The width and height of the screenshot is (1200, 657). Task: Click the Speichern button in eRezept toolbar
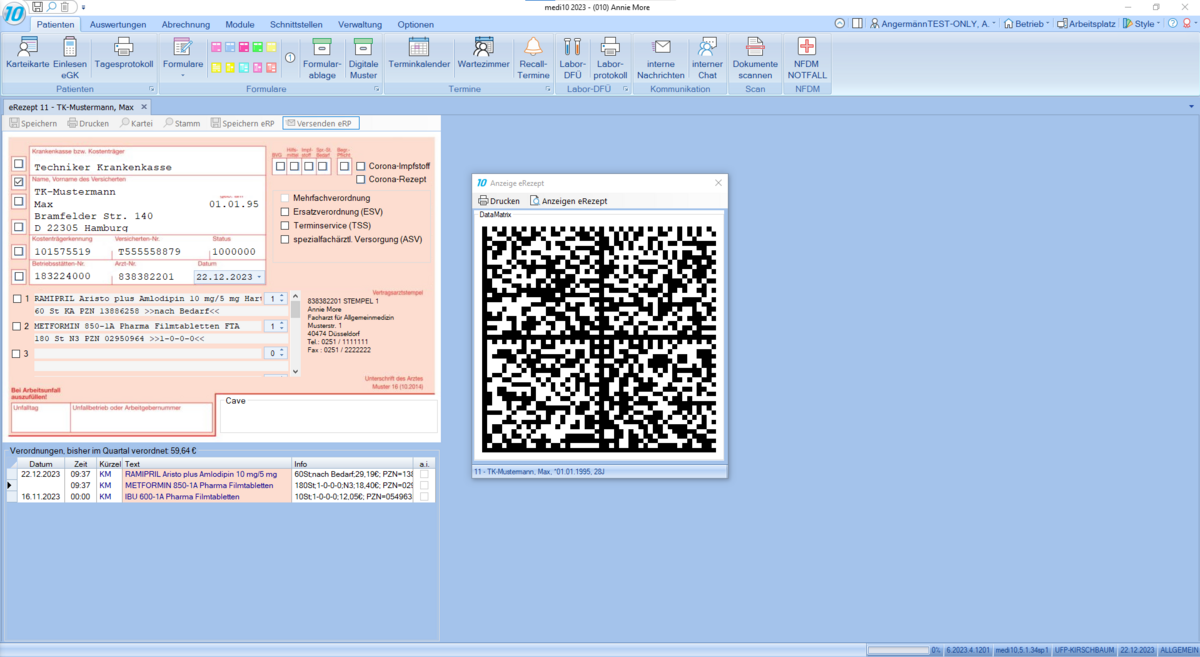[x=33, y=123]
